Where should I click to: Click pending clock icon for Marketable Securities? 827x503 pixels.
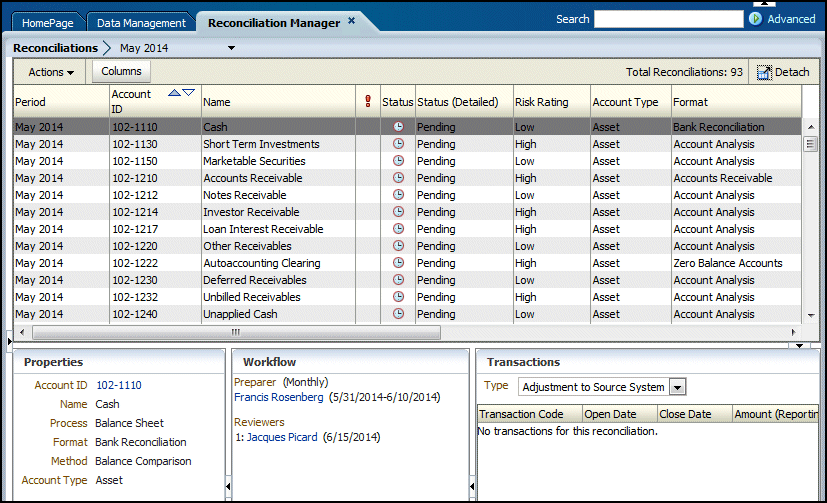click(x=398, y=161)
